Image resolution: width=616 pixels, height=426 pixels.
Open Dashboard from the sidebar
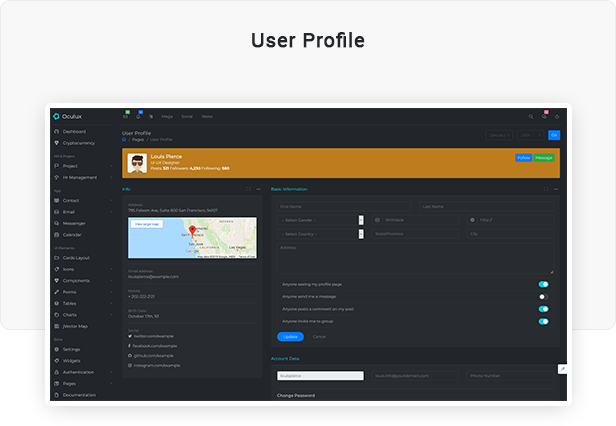coord(74,132)
